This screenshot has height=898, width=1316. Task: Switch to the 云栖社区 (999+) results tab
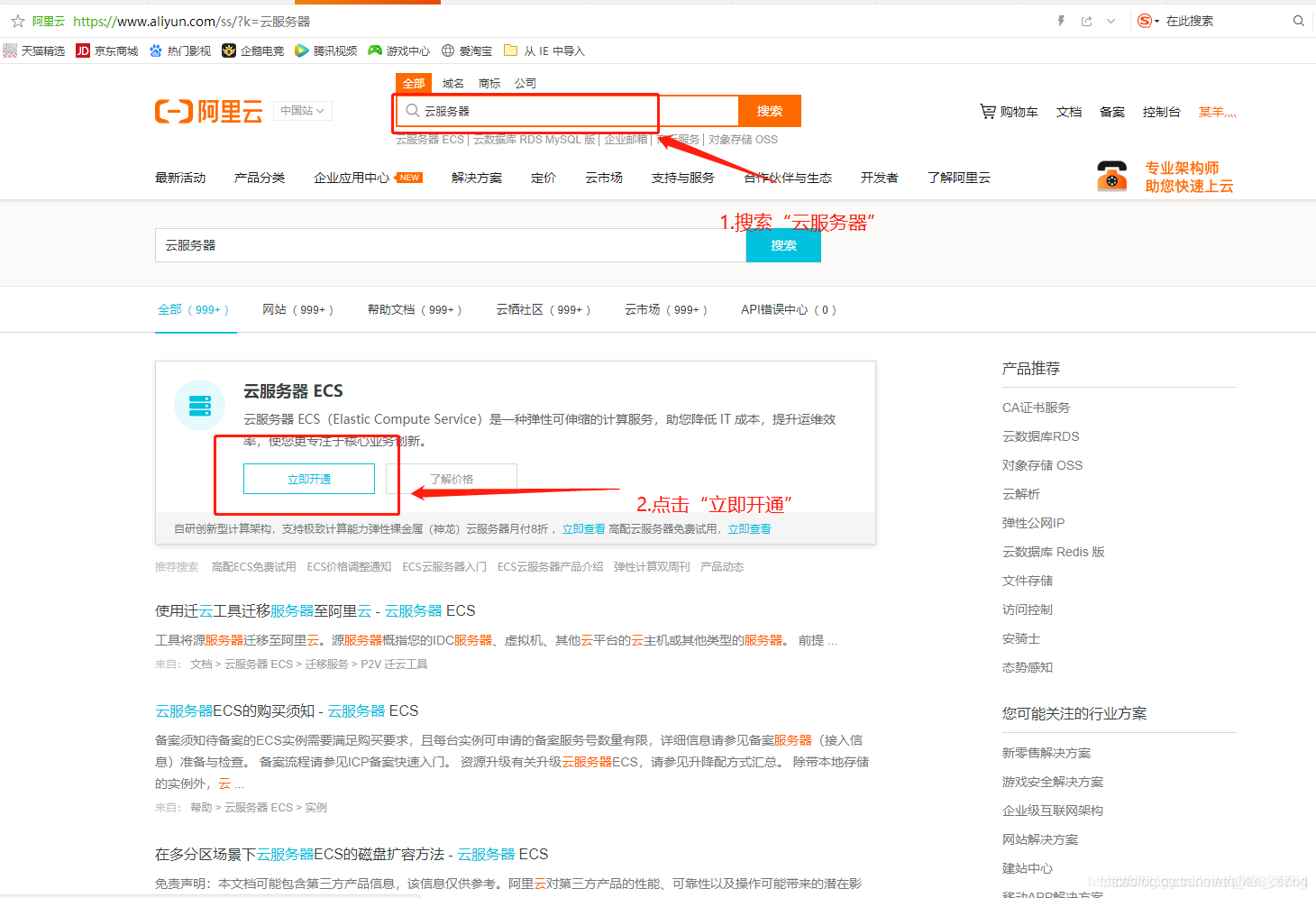544,309
